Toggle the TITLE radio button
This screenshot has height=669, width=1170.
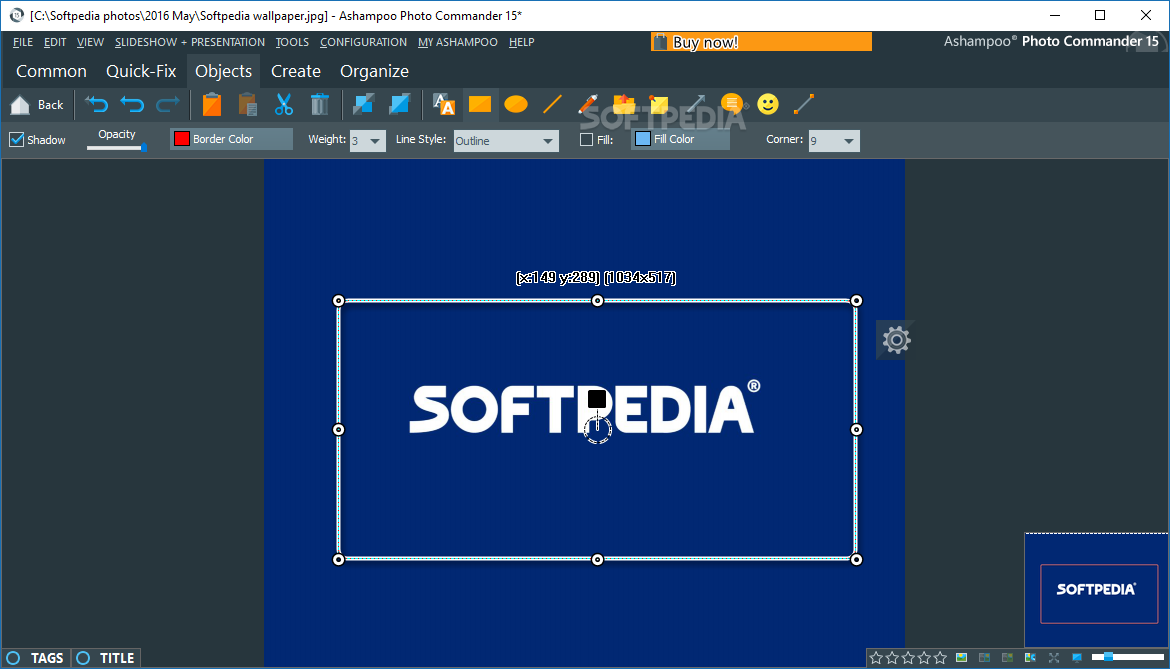83,658
